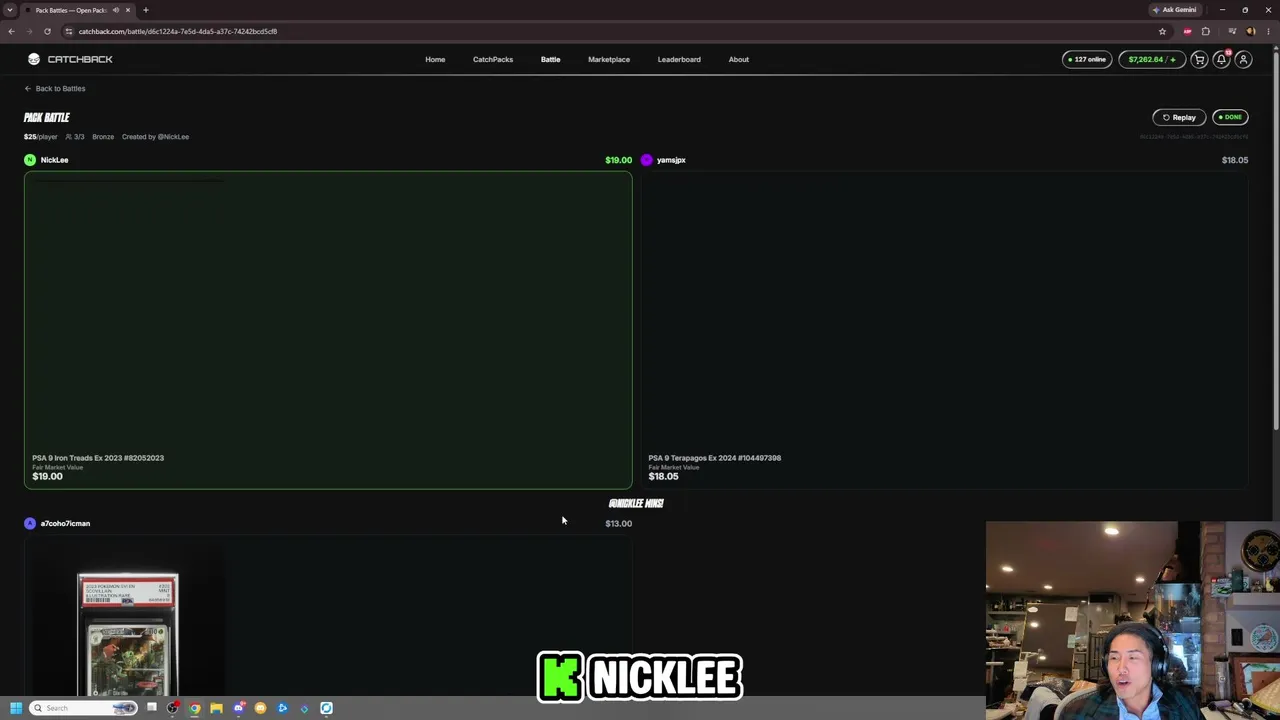The image size is (1280, 720).
Task: Go forward in browser history
Action: click(29, 31)
